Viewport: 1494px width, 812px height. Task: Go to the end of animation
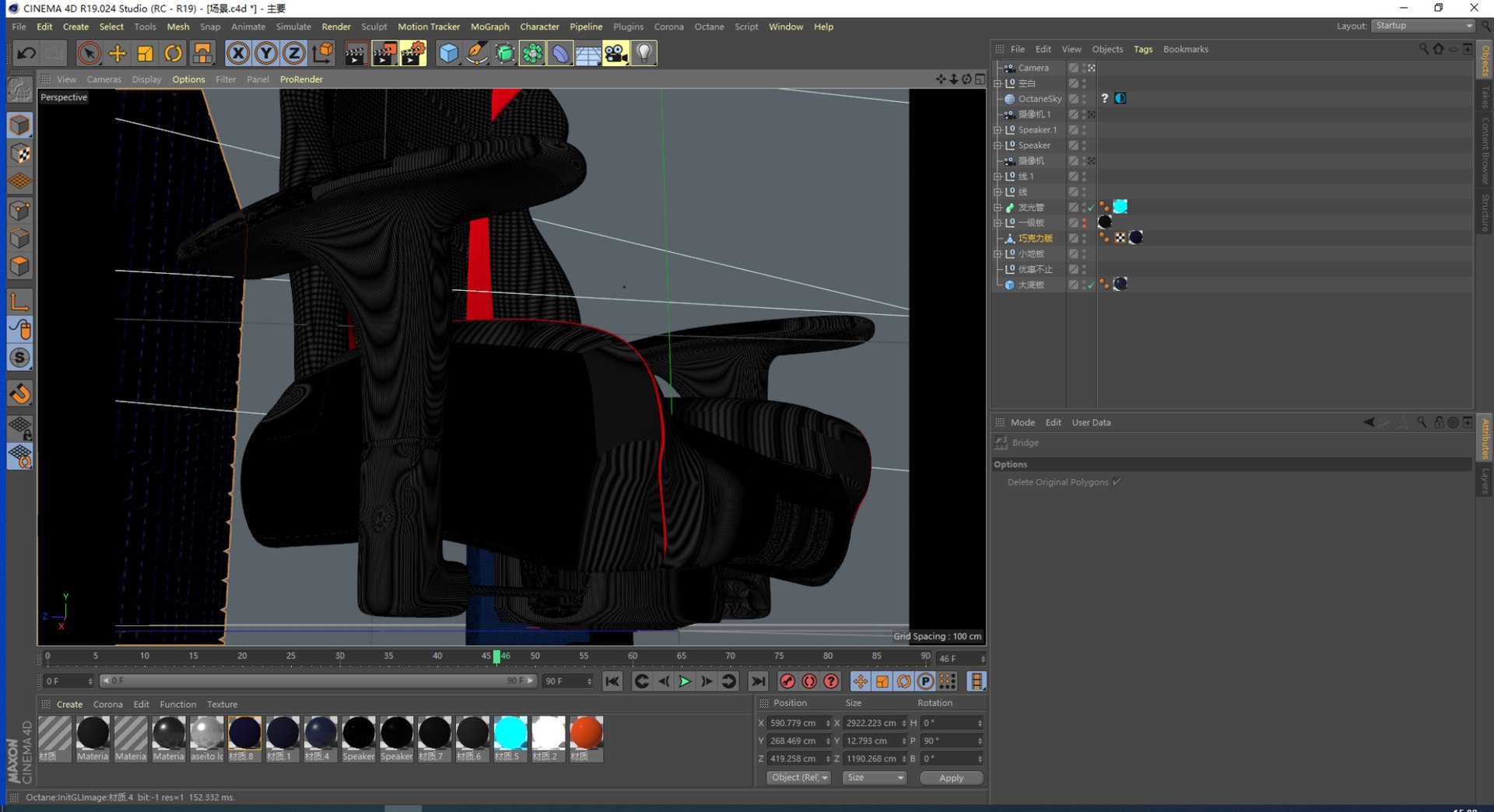(758, 681)
